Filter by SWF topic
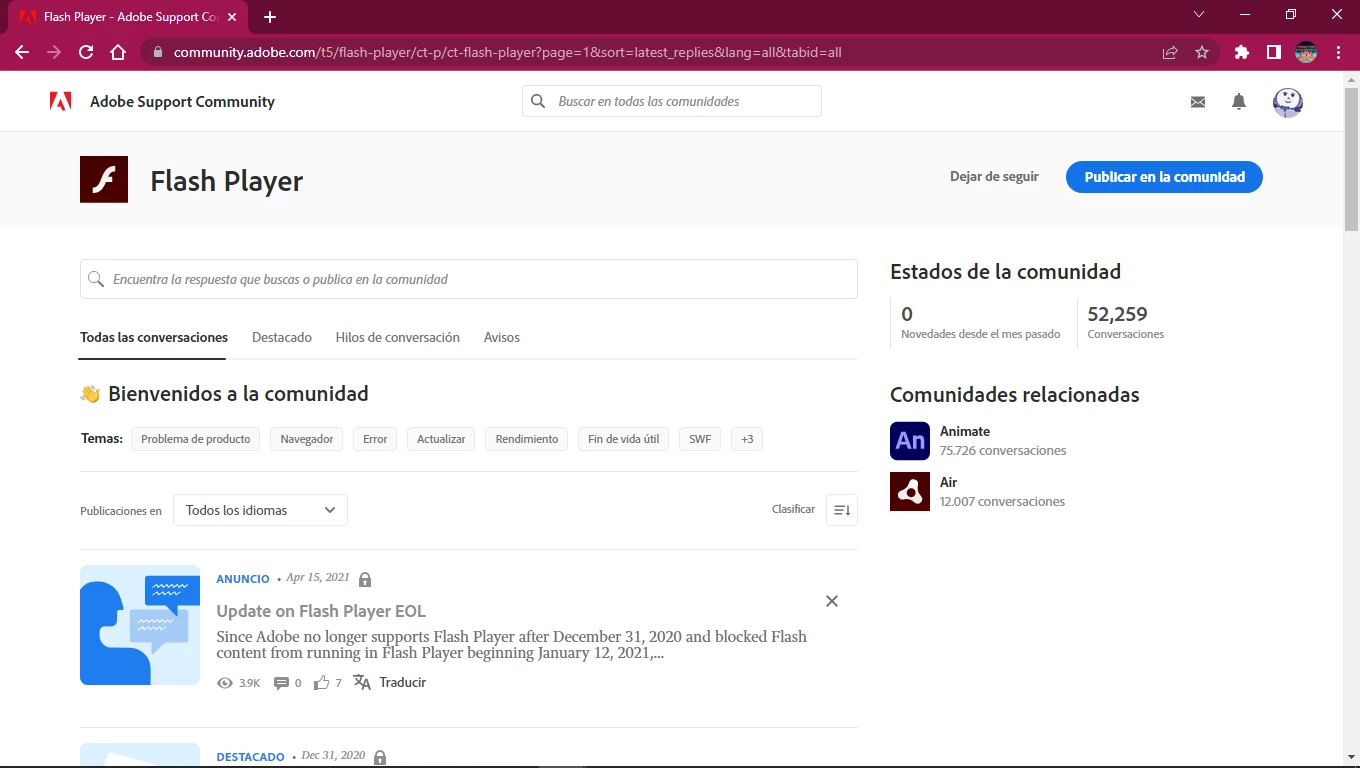1360x768 pixels. 700,439
